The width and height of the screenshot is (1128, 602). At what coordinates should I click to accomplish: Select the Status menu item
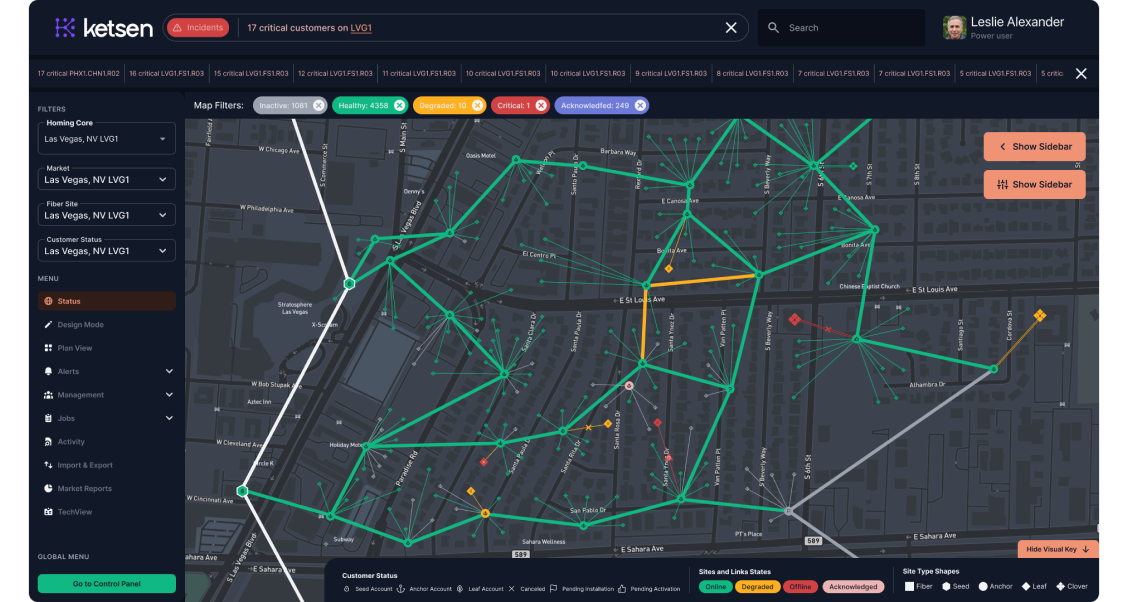click(69, 301)
